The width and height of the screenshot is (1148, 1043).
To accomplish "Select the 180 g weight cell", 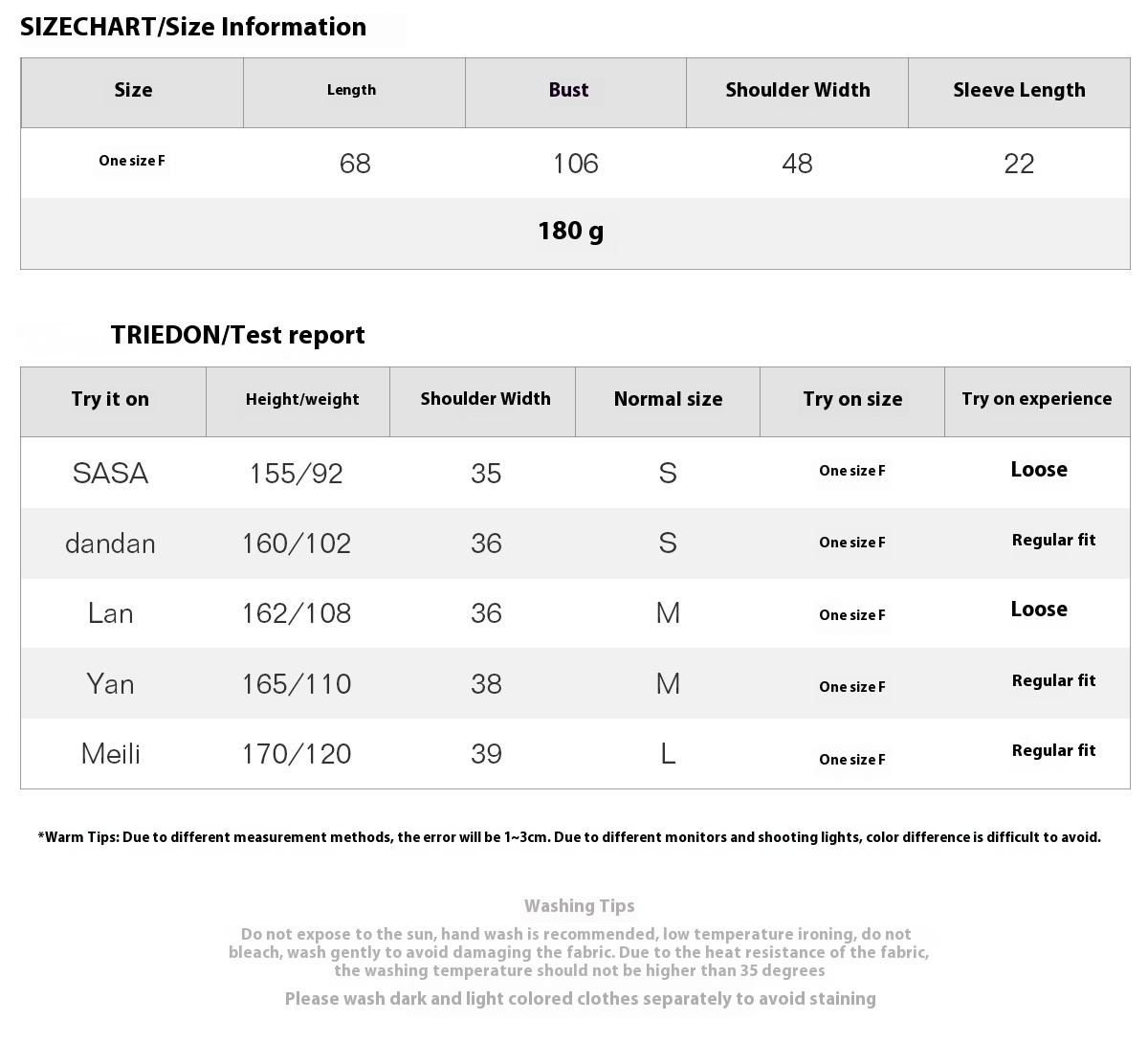I will [x=571, y=232].
